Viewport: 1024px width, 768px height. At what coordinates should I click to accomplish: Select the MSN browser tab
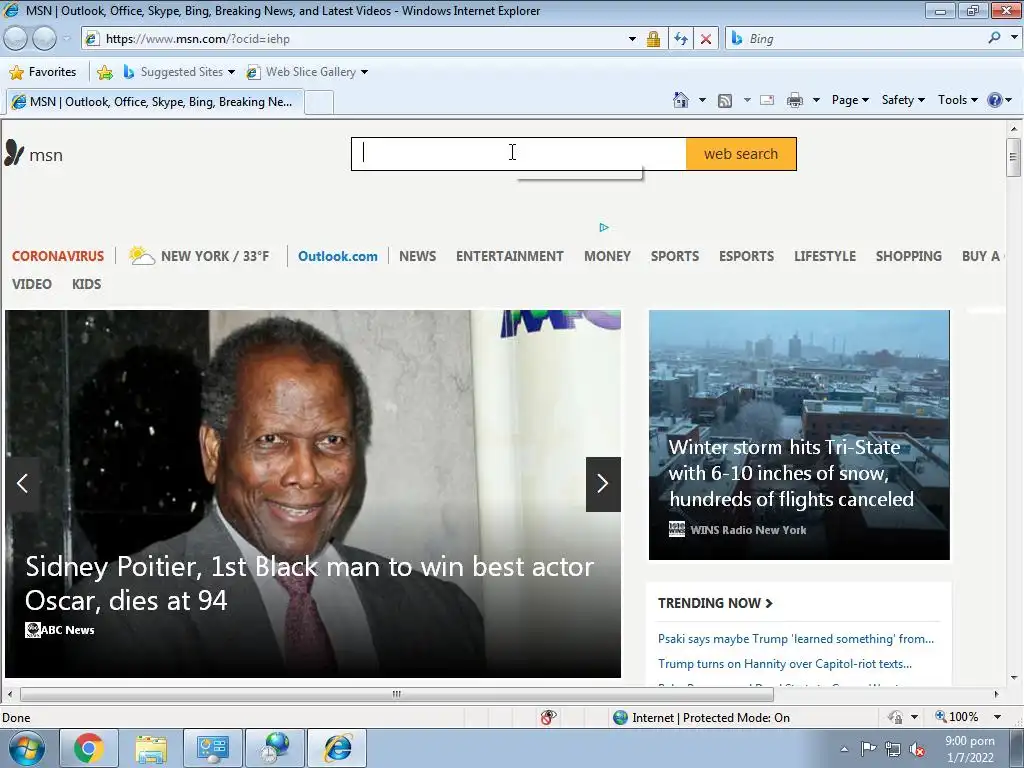tap(154, 102)
